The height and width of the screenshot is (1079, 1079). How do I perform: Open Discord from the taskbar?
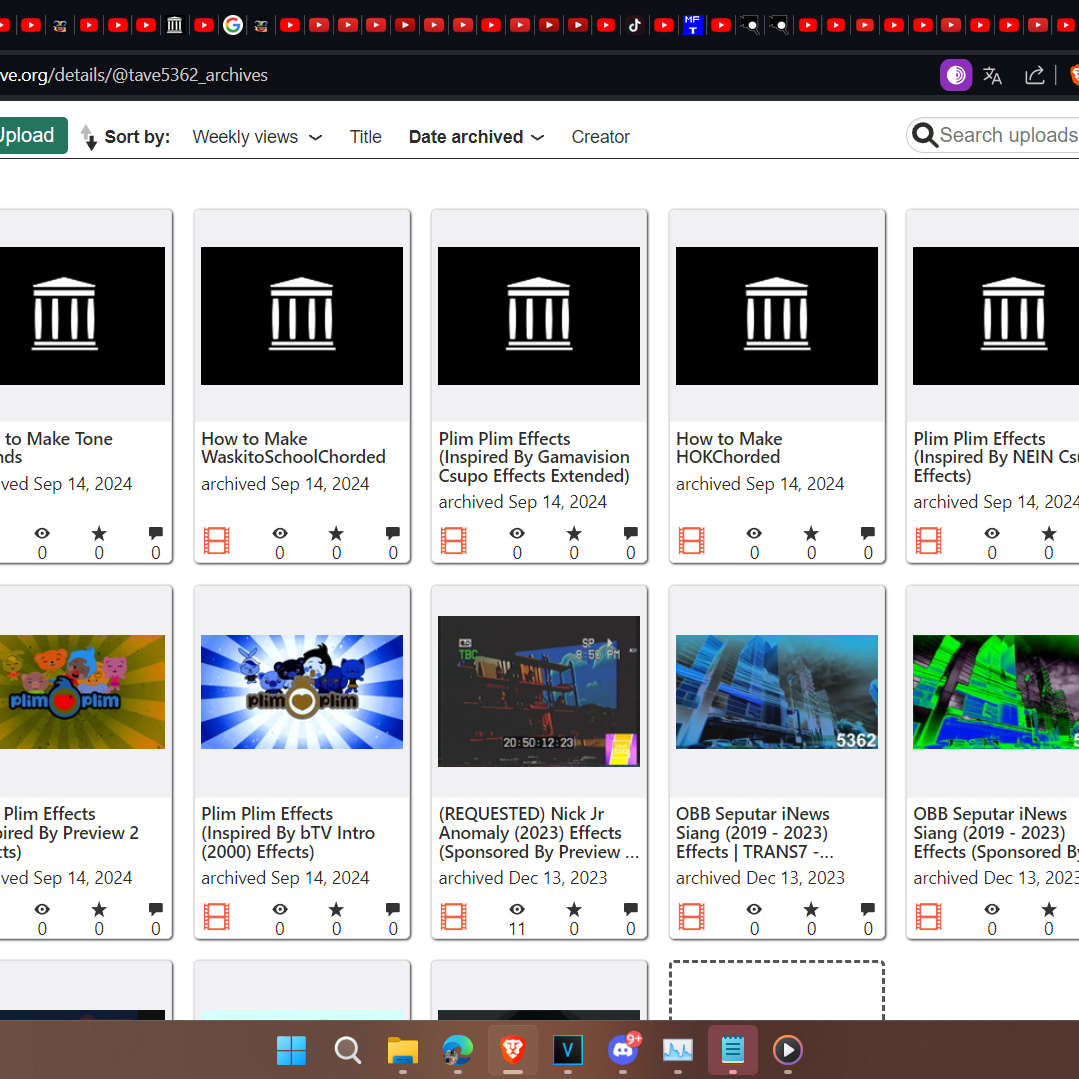pos(623,1049)
